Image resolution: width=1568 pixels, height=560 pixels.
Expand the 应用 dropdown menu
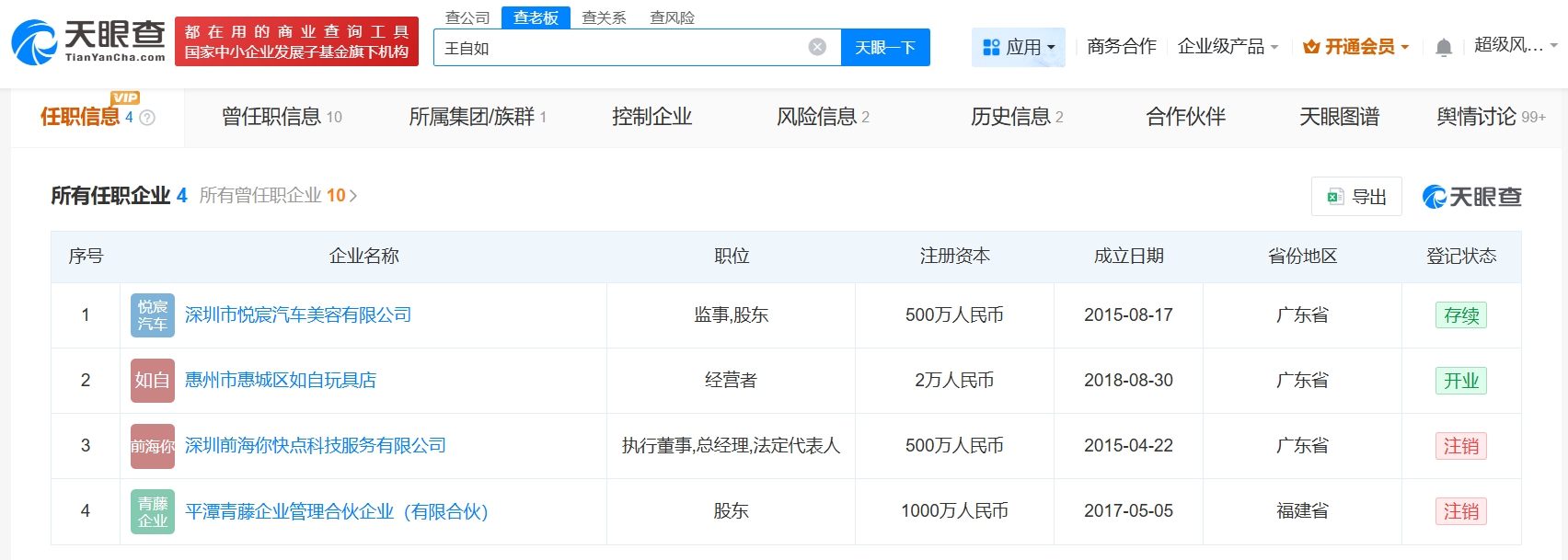[x=1018, y=47]
